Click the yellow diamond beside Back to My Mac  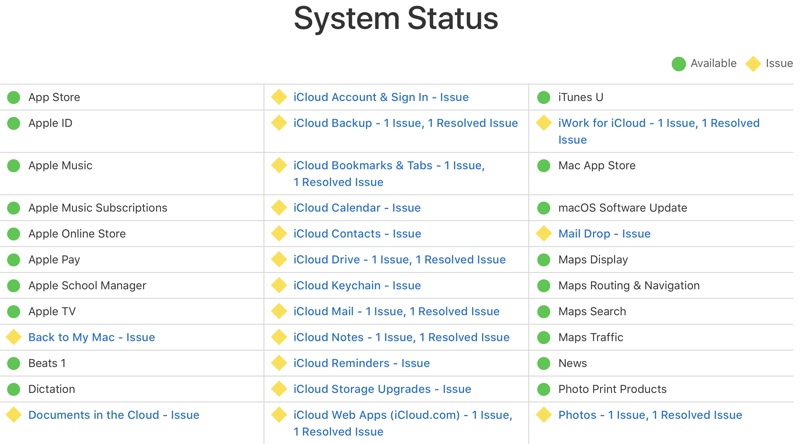(x=14, y=337)
